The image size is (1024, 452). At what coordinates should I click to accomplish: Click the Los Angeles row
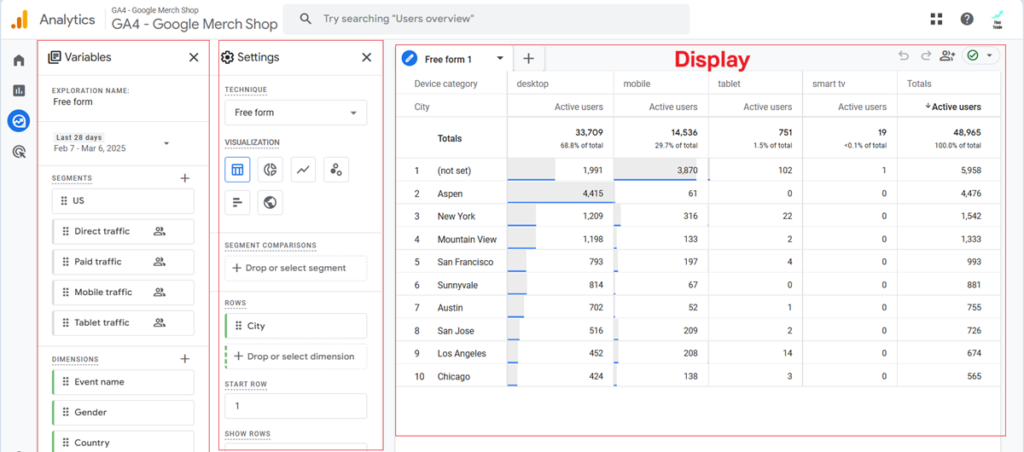[697, 353]
